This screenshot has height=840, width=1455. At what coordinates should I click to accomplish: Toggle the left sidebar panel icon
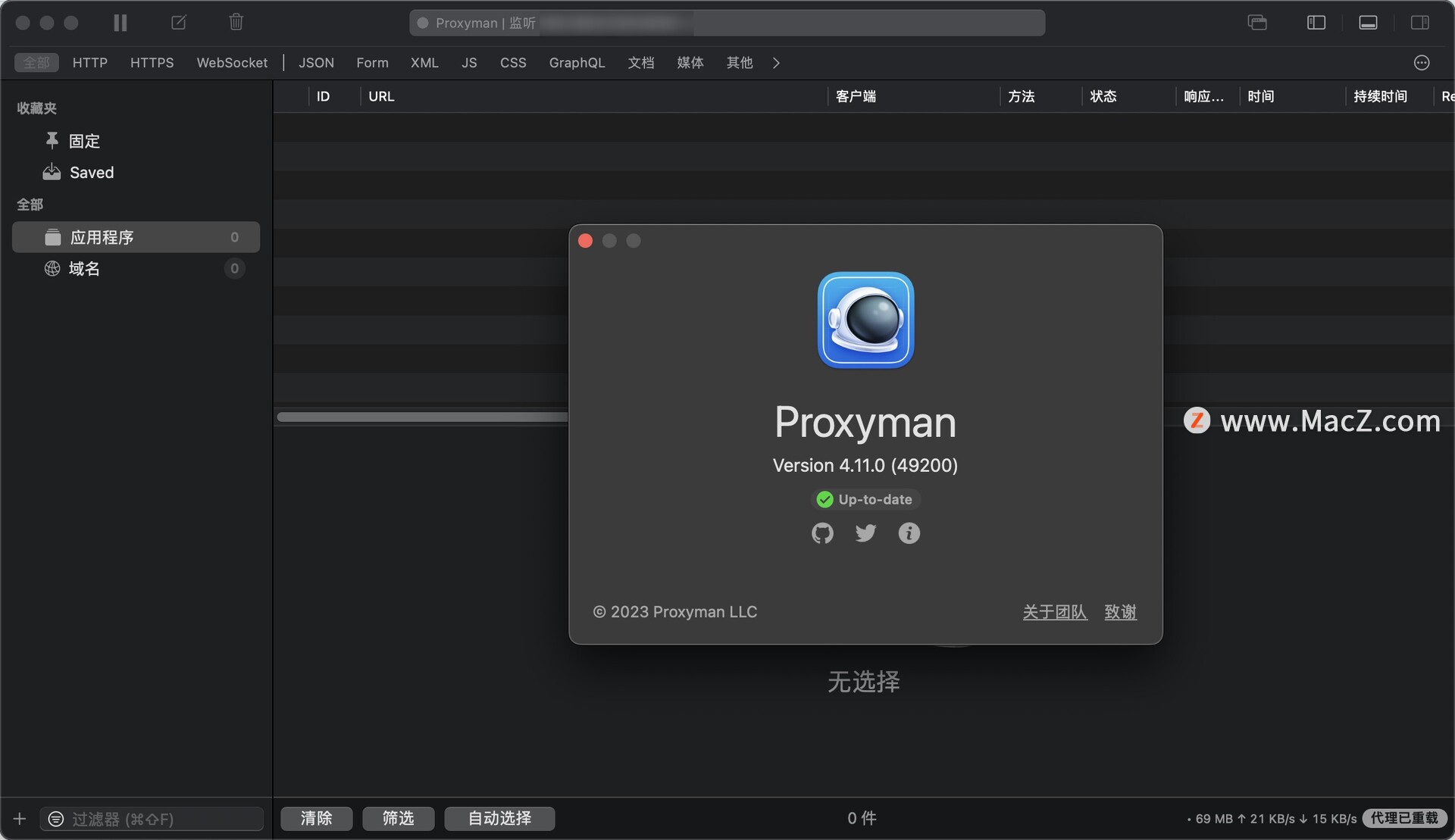(1316, 23)
